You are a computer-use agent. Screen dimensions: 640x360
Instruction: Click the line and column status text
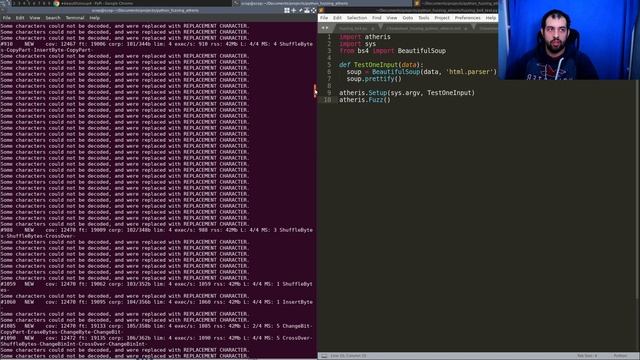pyautogui.click(x=348, y=356)
